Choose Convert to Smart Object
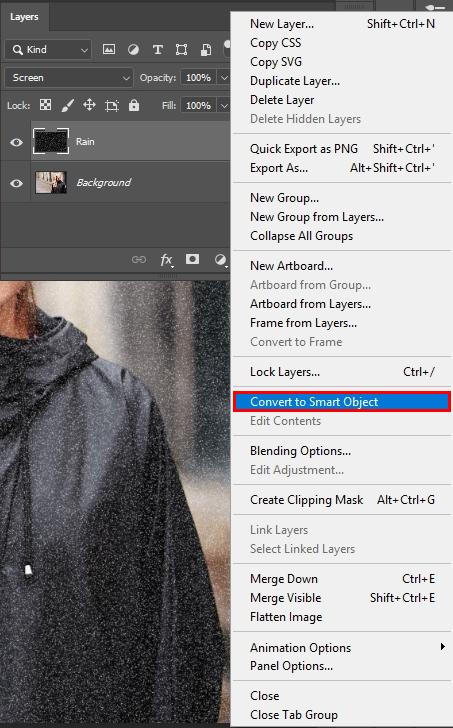This screenshot has height=728, width=453. click(x=342, y=402)
